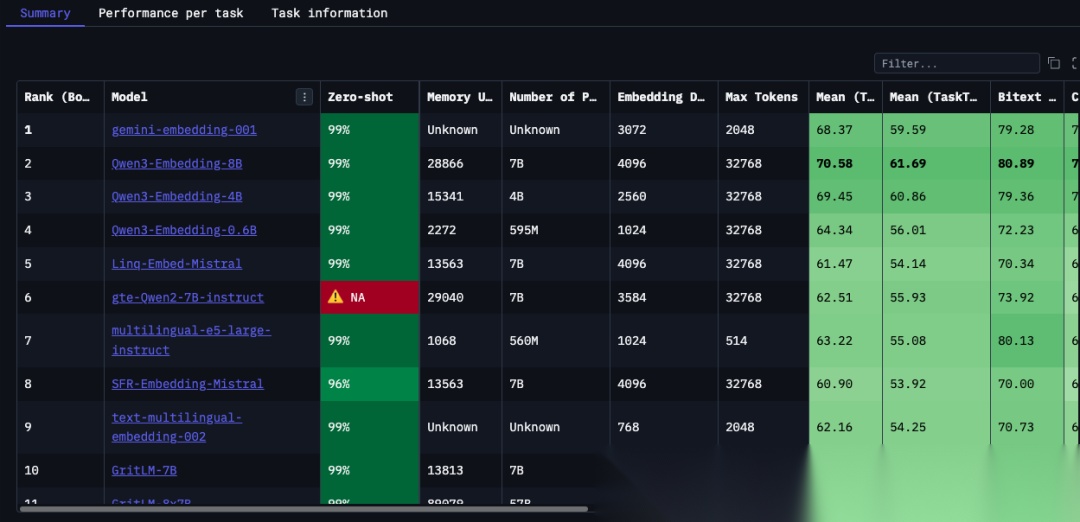This screenshot has height=522, width=1080.
Task: Open SFR-Embedding-Mistral model link
Action: (x=187, y=384)
